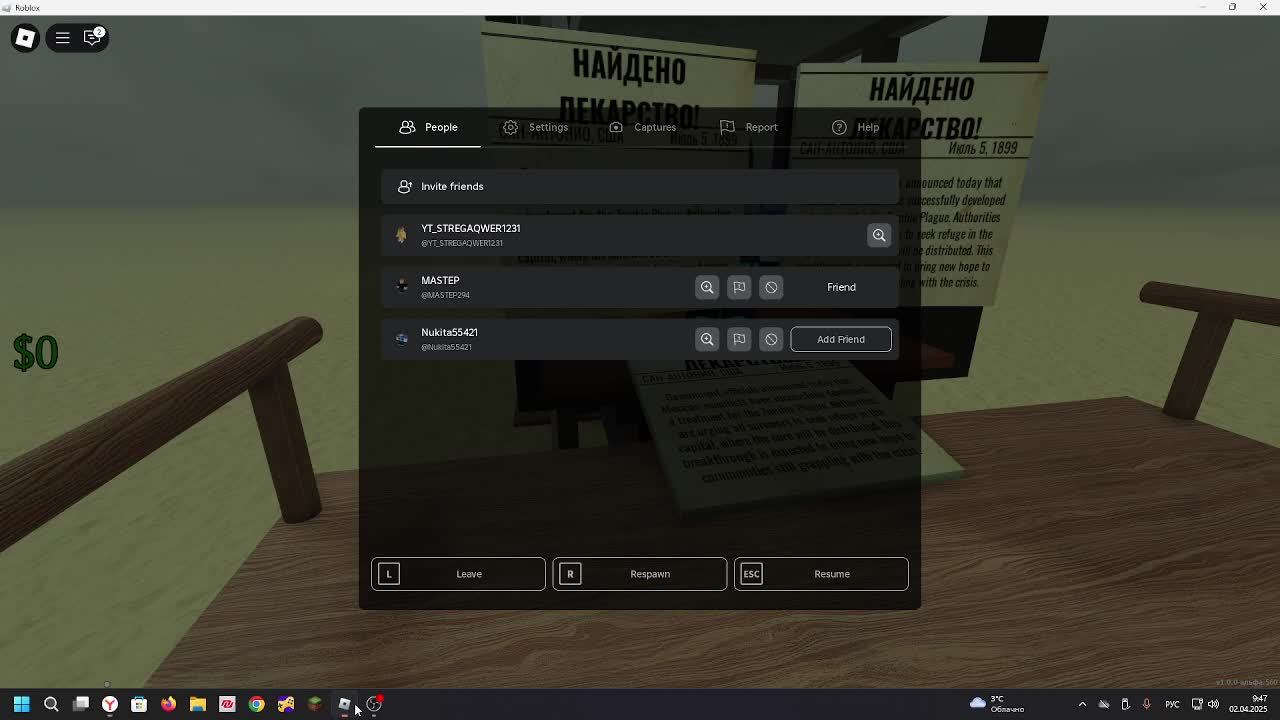The image size is (1280, 720).
Task: Resume the game
Action: (821, 574)
